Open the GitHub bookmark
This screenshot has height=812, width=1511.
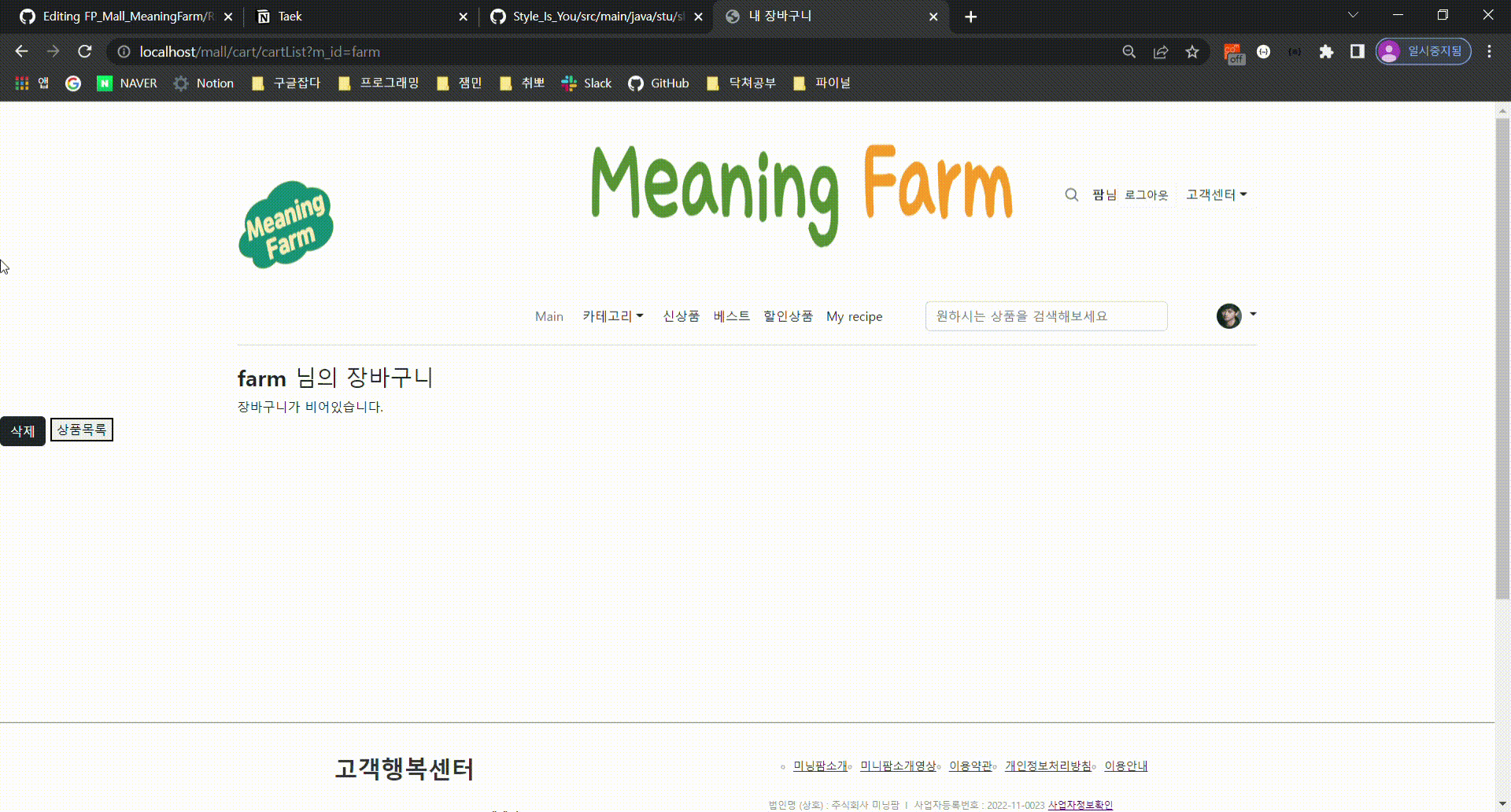659,83
